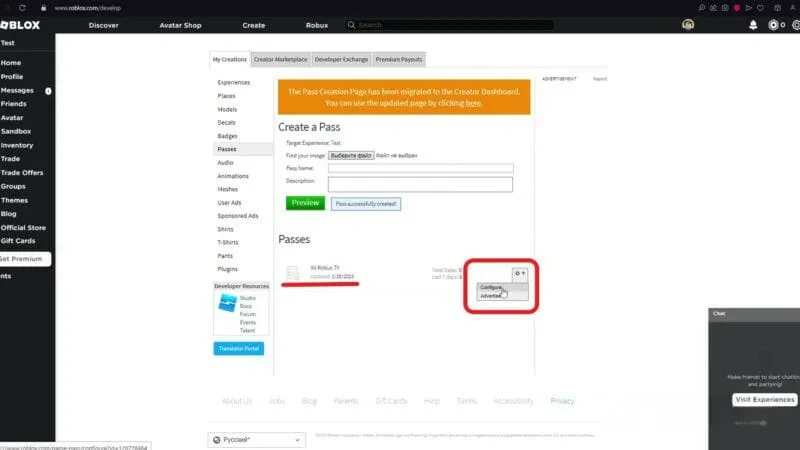Click the Pass Name input field

pos(420,168)
